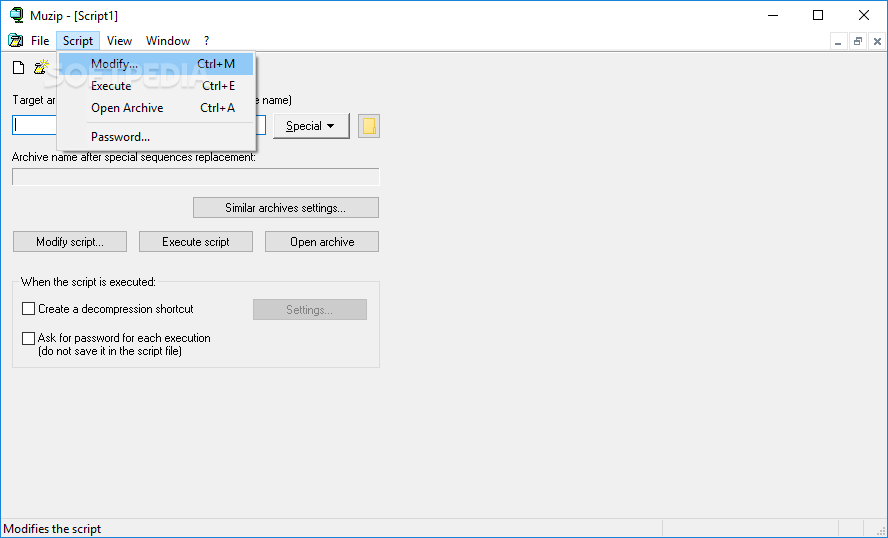Click the Modify script... button

coord(70,242)
